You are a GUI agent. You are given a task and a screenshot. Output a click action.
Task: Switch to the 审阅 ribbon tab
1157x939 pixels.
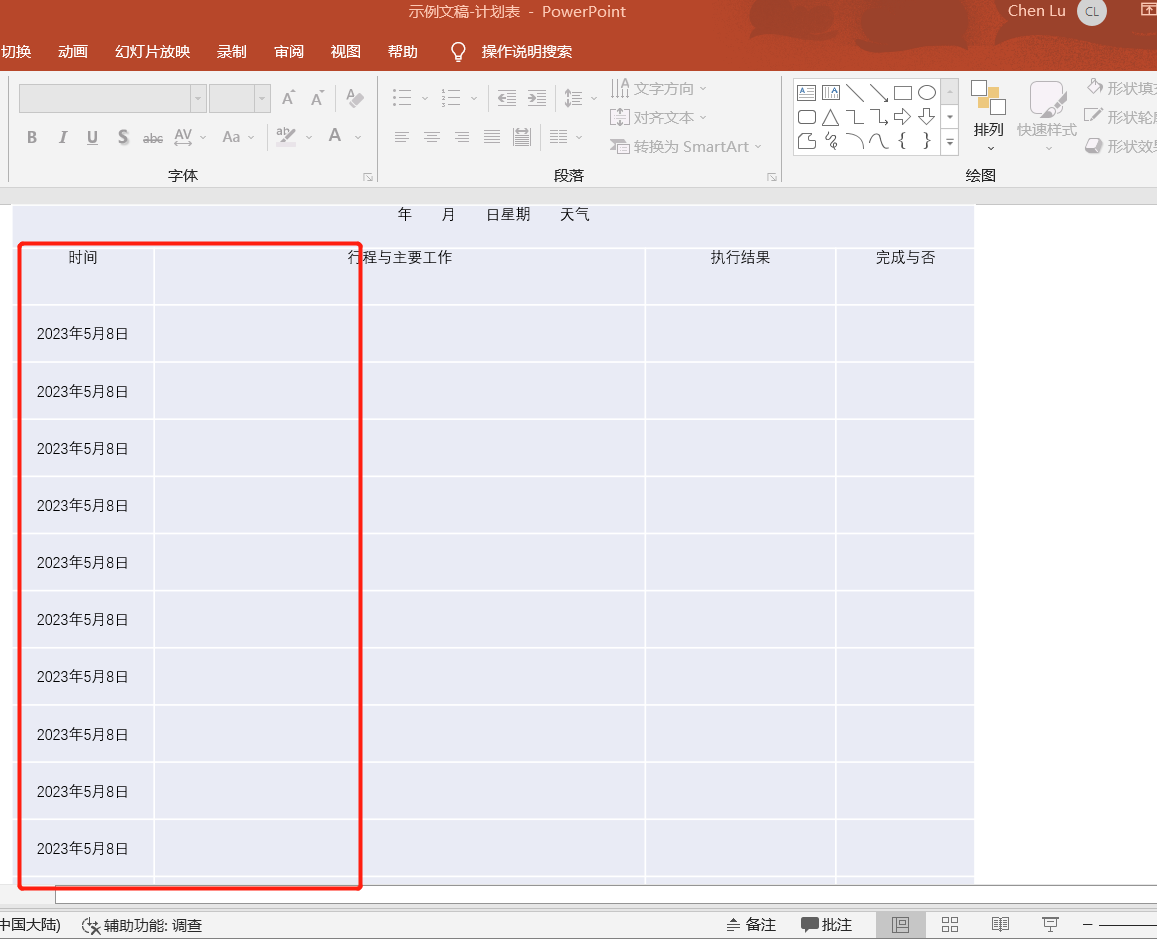288,51
